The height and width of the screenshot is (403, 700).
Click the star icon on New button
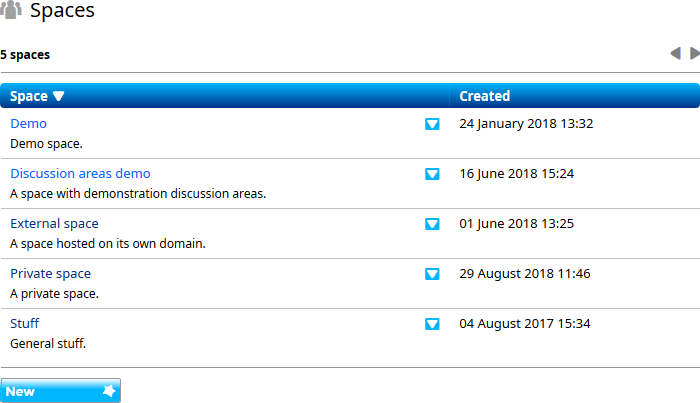click(x=109, y=391)
